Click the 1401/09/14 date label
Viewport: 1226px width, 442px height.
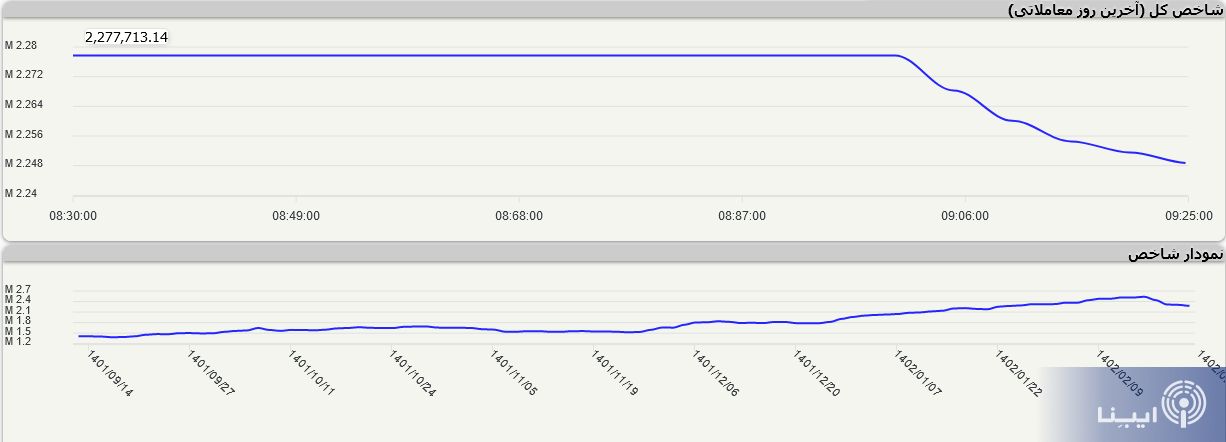[x=110, y=374]
